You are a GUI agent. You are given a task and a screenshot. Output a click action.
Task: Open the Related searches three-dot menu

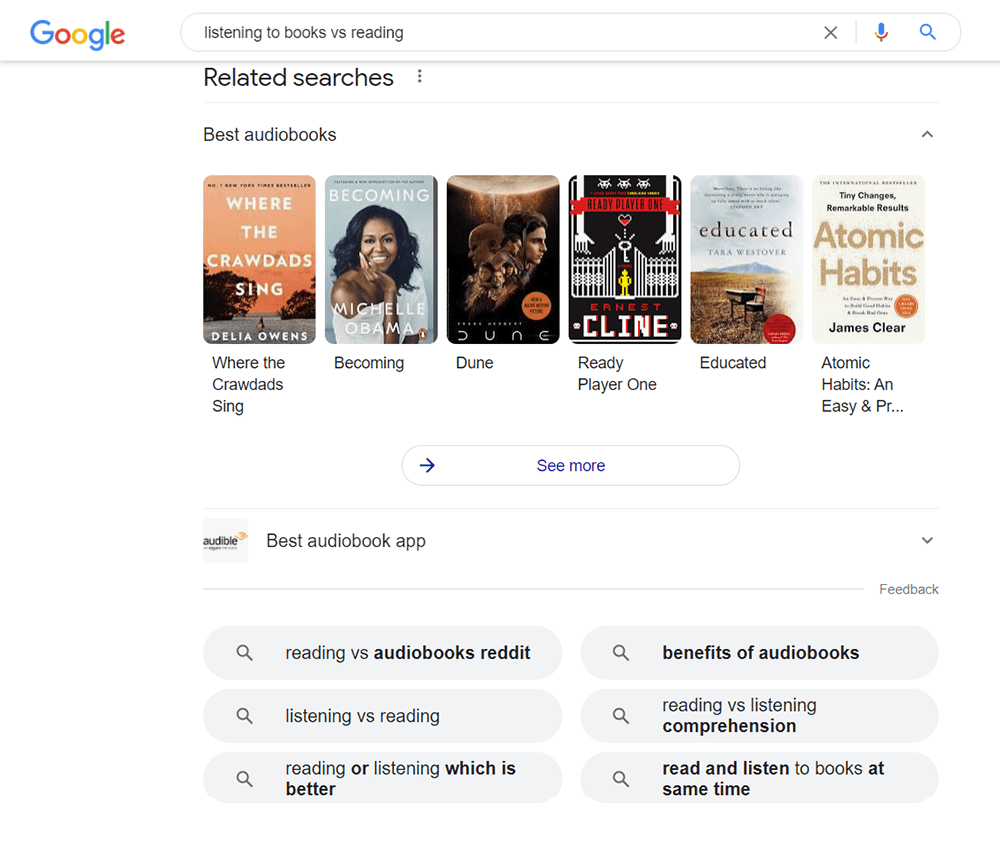tap(419, 77)
